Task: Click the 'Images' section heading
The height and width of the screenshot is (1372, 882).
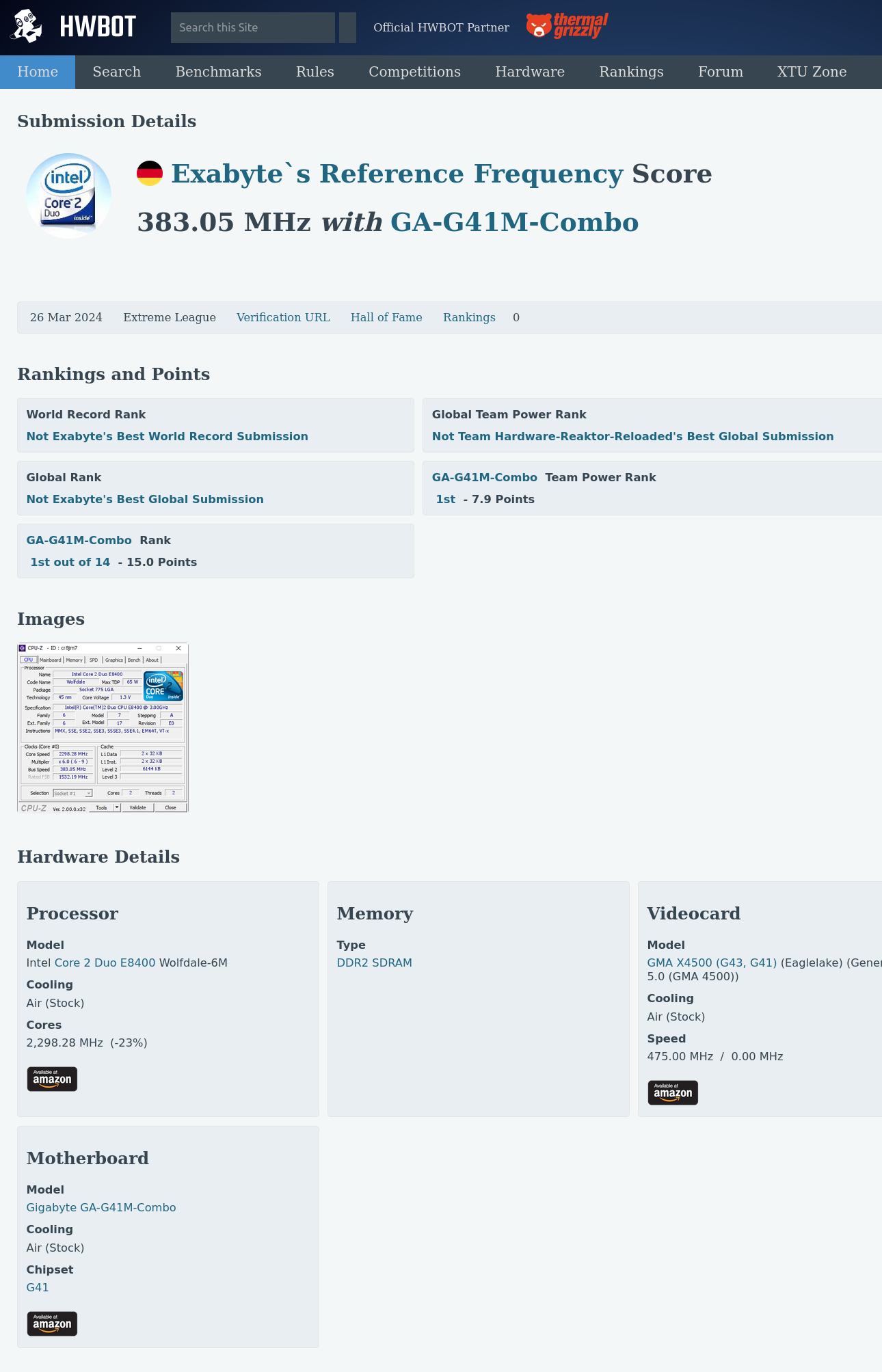Action: click(51, 619)
